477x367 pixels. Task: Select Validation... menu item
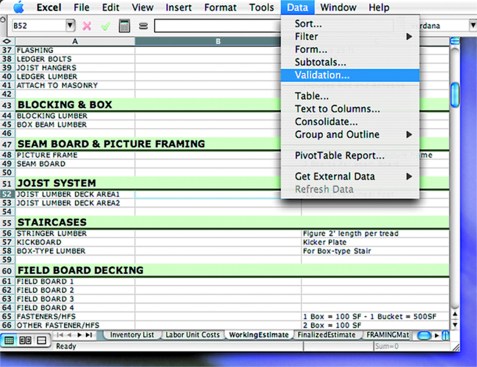coord(350,75)
